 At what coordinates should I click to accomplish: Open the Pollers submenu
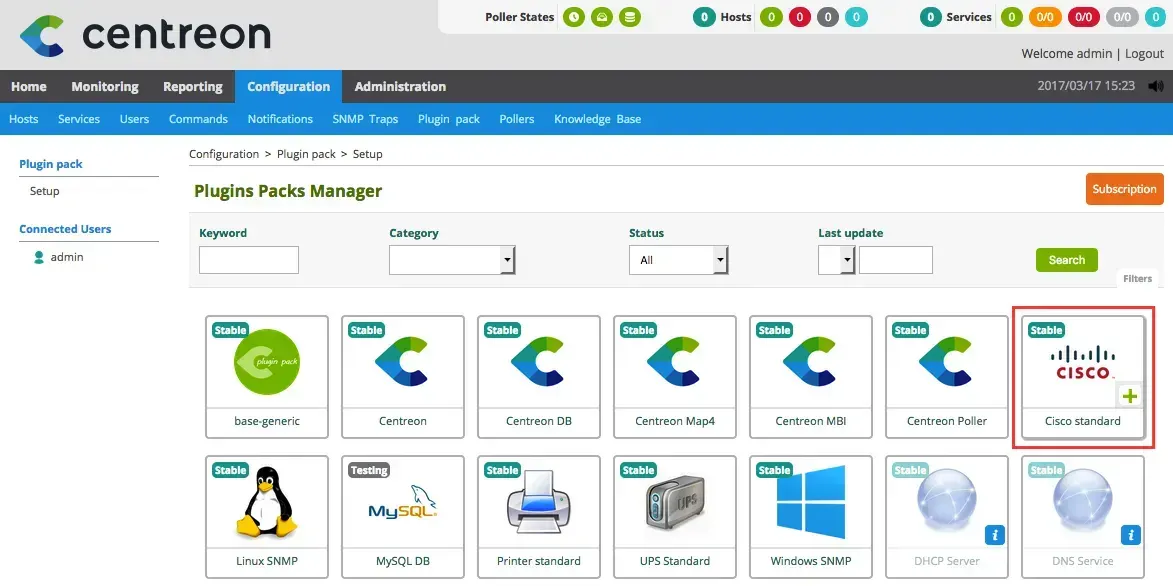coord(517,119)
